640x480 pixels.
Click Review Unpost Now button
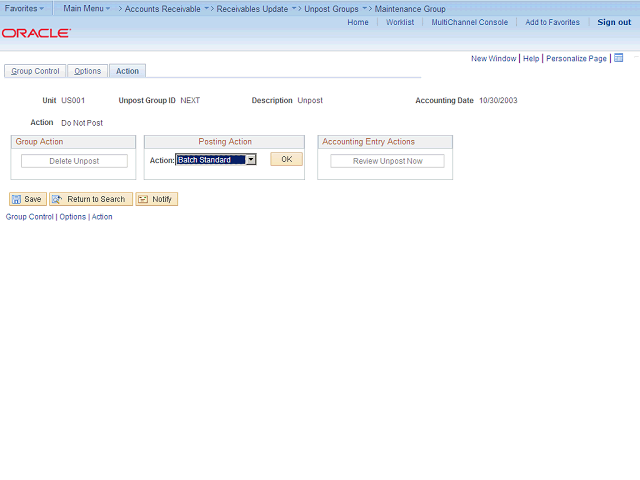coord(387,161)
